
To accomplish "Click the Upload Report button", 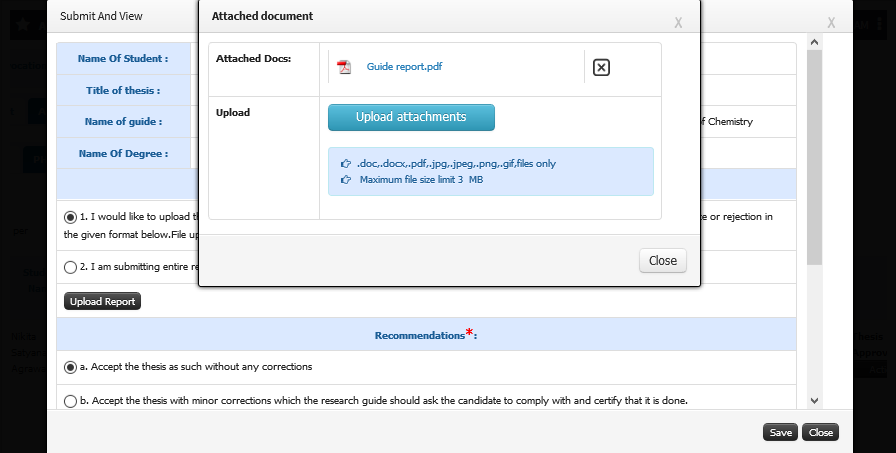I will [102, 301].
